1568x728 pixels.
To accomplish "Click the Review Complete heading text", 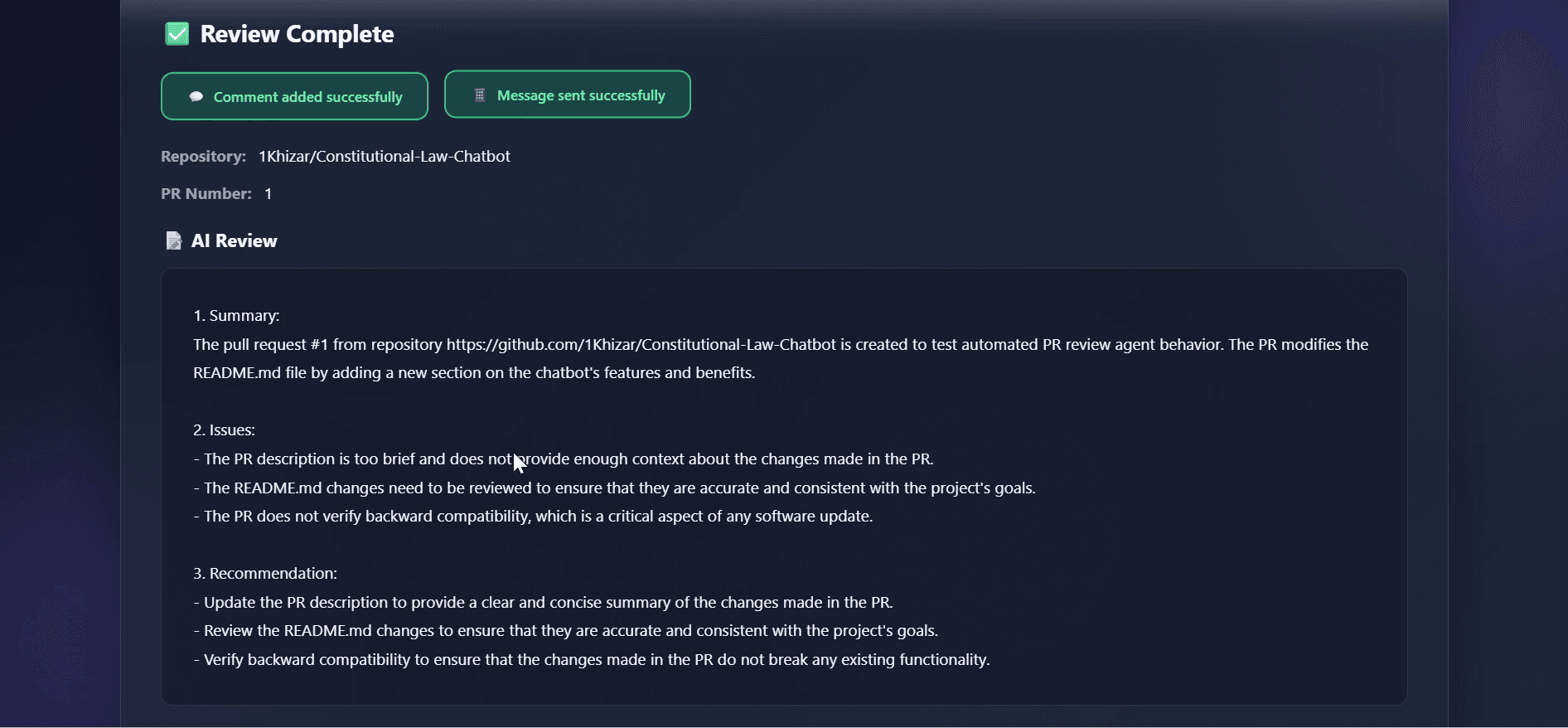I will pyautogui.click(x=297, y=34).
